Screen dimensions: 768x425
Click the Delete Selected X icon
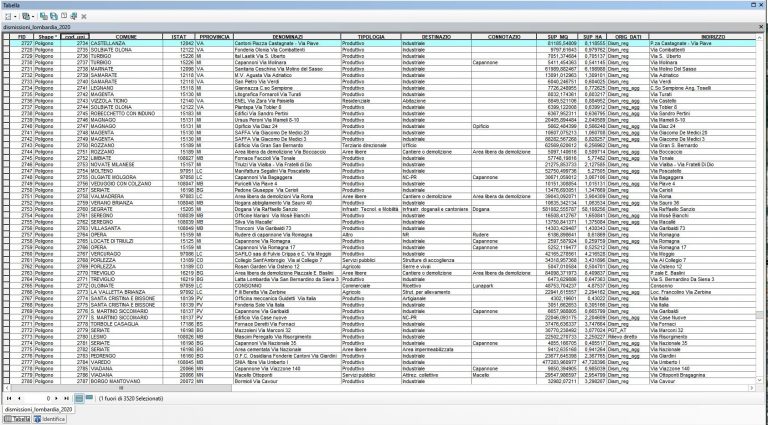pos(84,16)
